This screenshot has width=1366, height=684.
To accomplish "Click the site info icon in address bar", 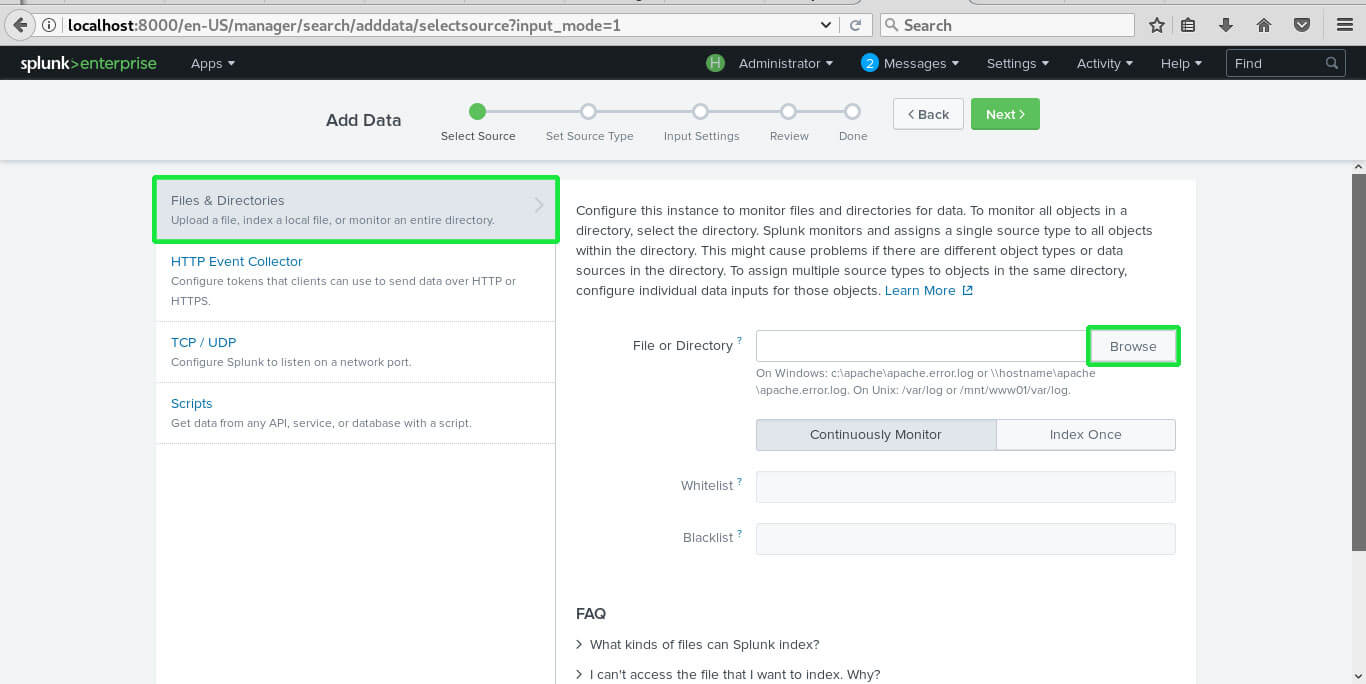I will tap(49, 25).
